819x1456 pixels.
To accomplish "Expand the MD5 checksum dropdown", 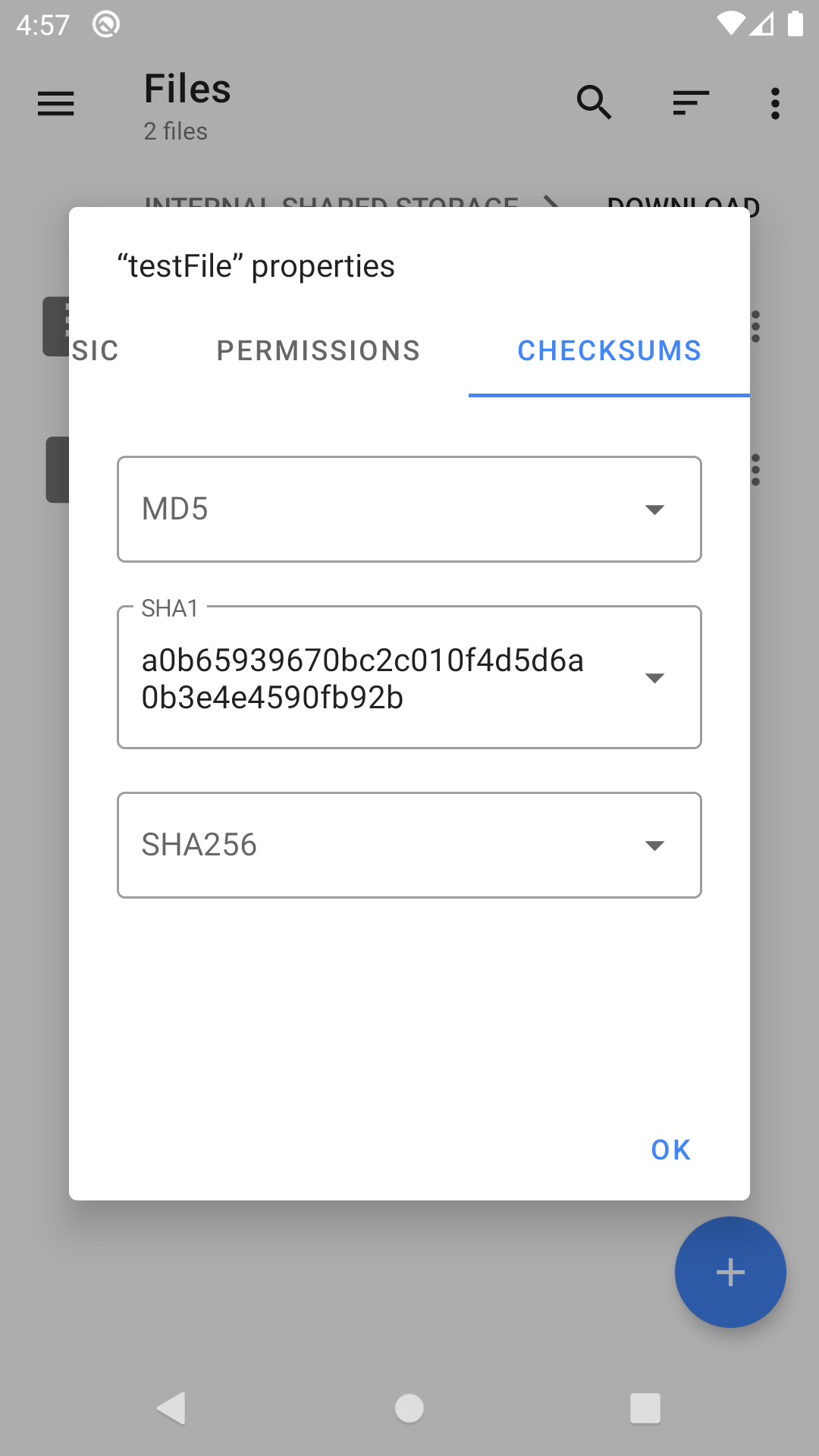I will 655,509.
